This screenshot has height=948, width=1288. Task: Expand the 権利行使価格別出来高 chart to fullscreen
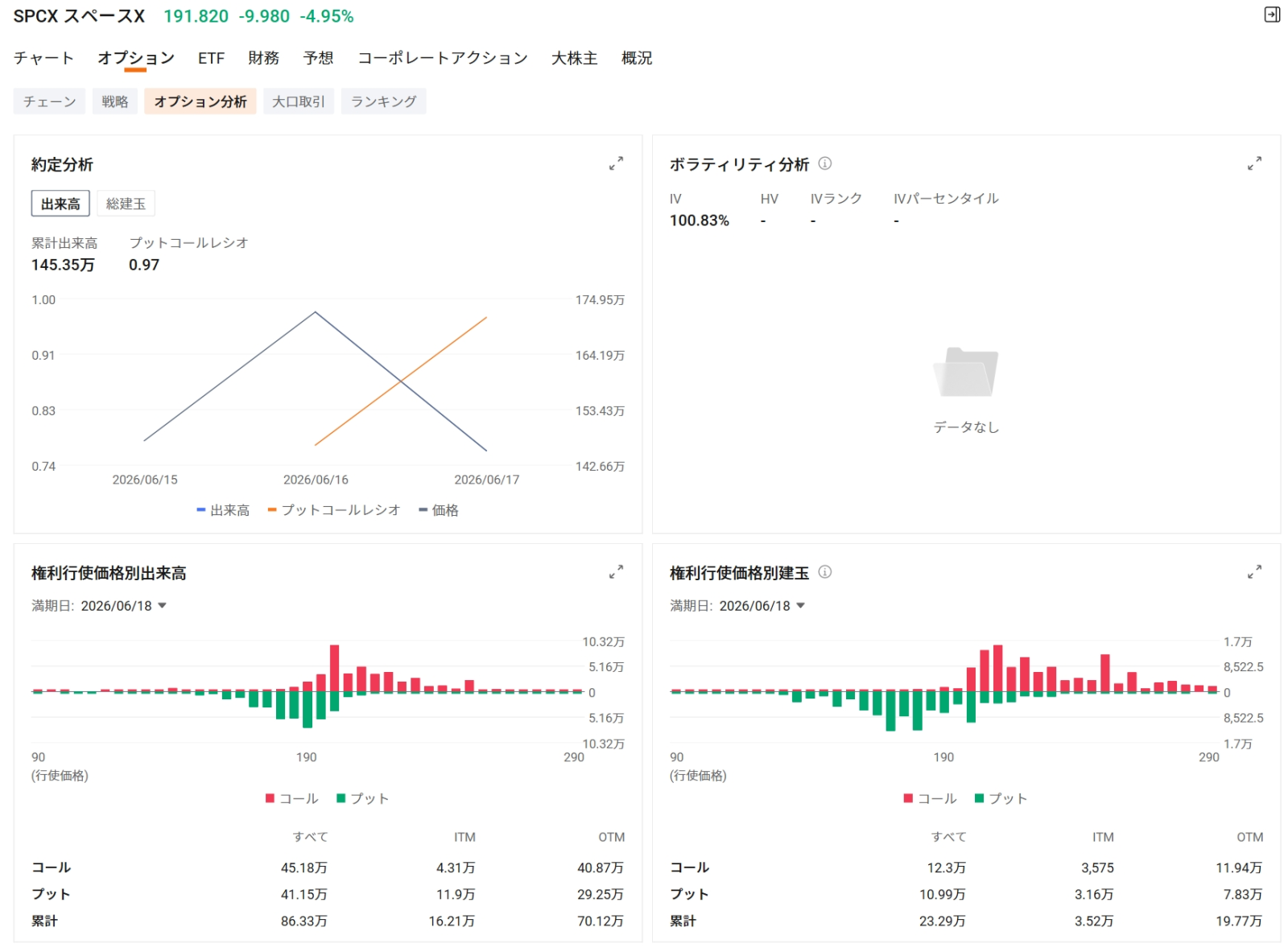(616, 572)
